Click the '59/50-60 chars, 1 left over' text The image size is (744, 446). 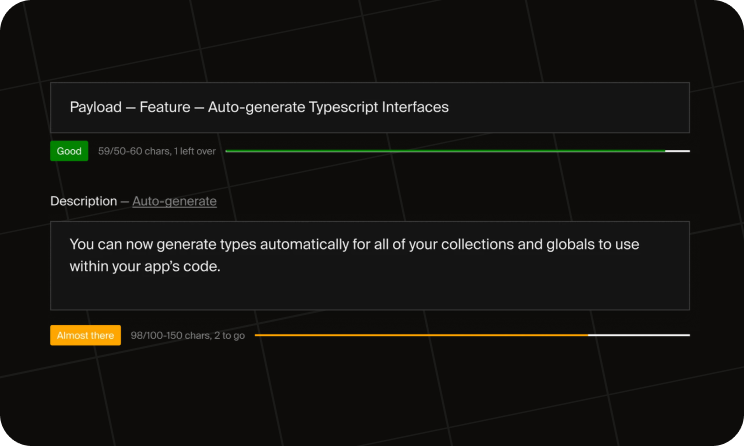pos(157,151)
